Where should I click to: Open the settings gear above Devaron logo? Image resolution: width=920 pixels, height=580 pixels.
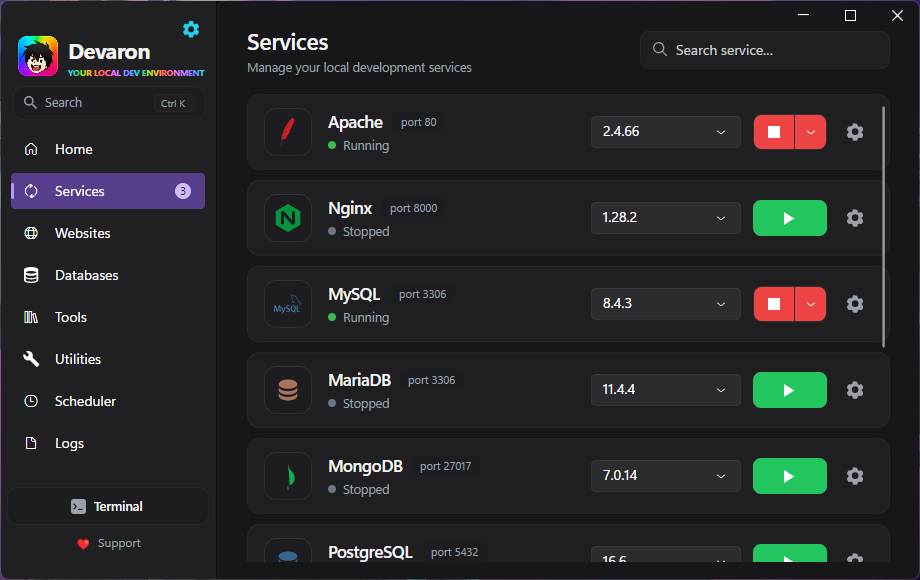pos(191,29)
